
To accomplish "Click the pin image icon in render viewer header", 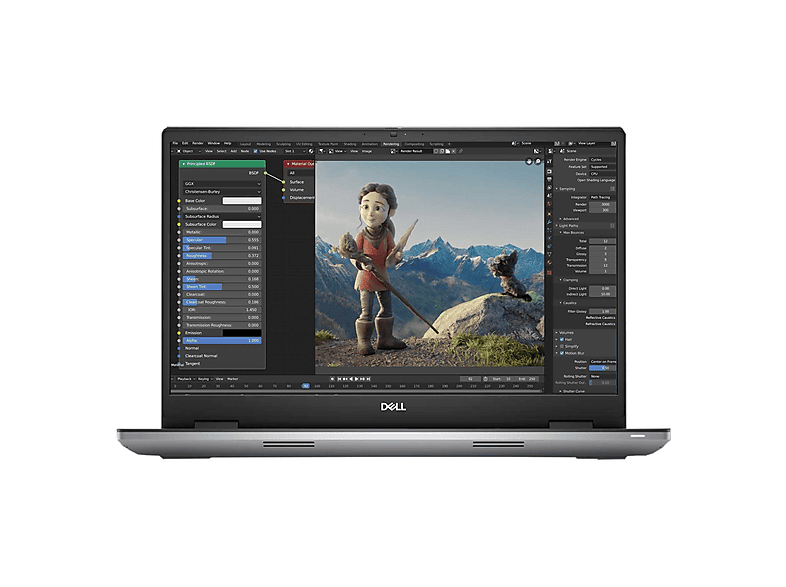I will click(x=461, y=151).
